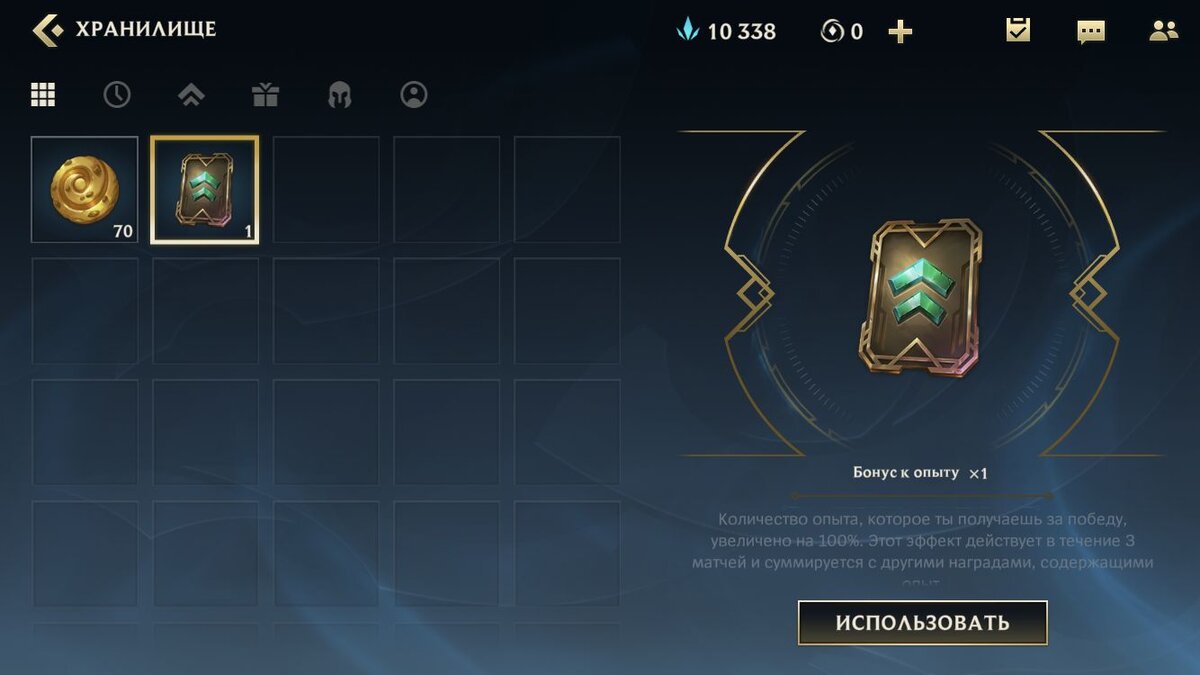Select the XP boost card item
Screen dimensions: 1200x675
205,190
